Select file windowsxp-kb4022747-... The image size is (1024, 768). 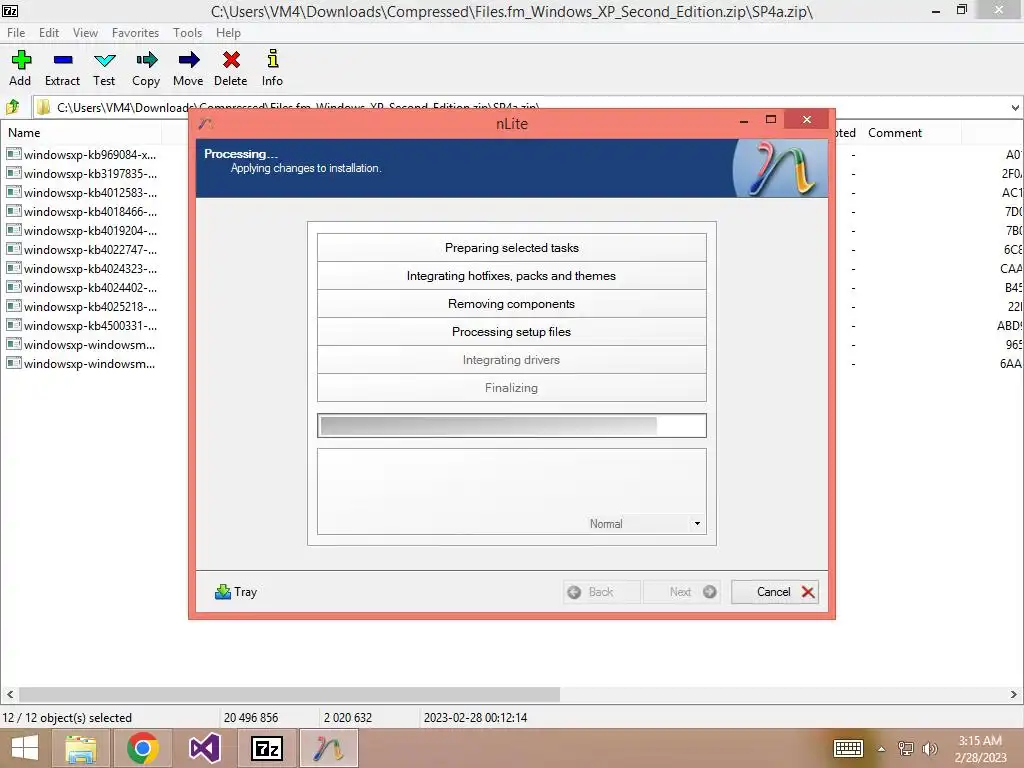pyautogui.click(x=82, y=249)
